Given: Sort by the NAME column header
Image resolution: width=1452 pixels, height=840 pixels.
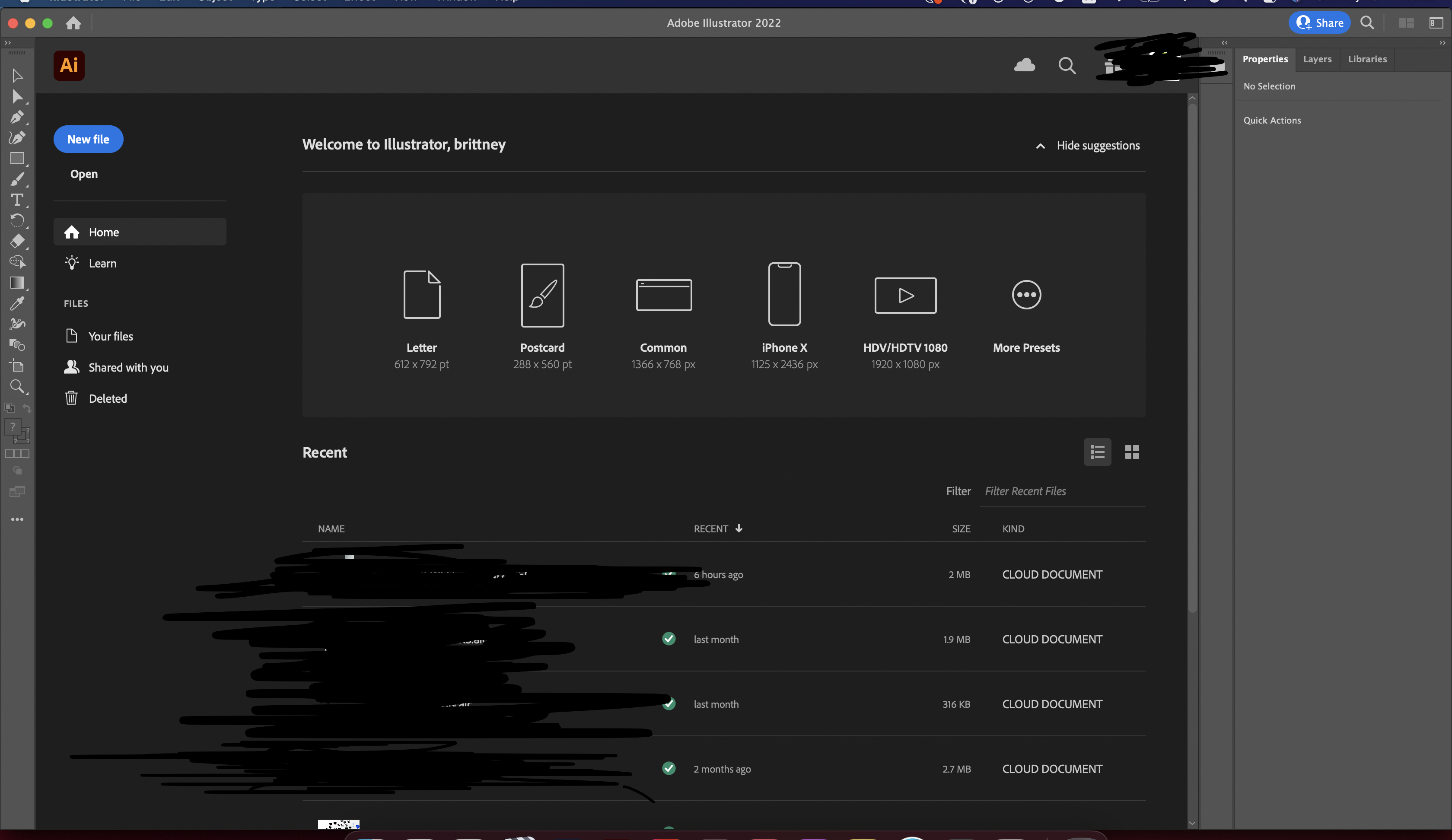Looking at the screenshot, I should (x=331, y=529).
